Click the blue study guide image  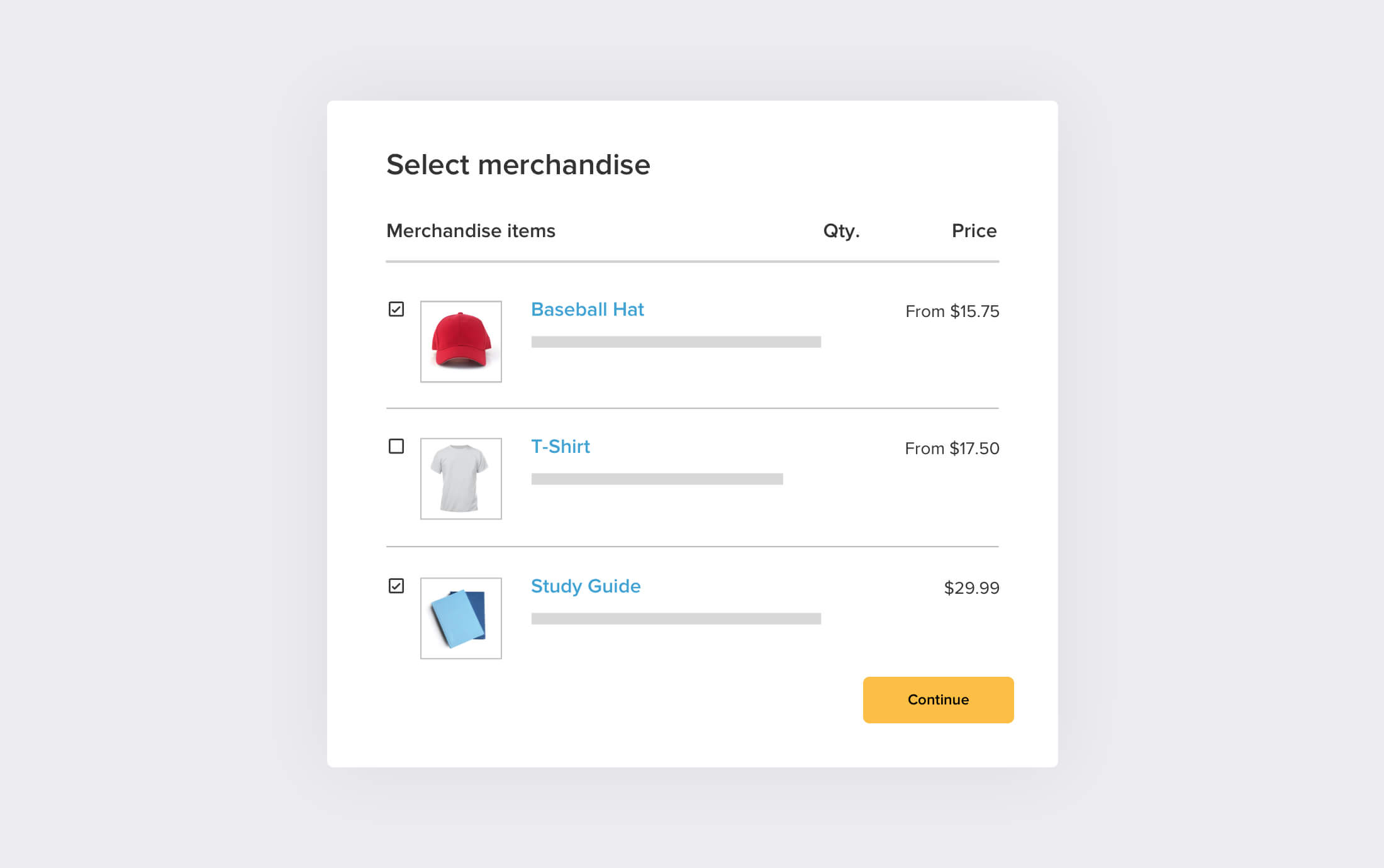pyautogui.click(x=461, y=618)
